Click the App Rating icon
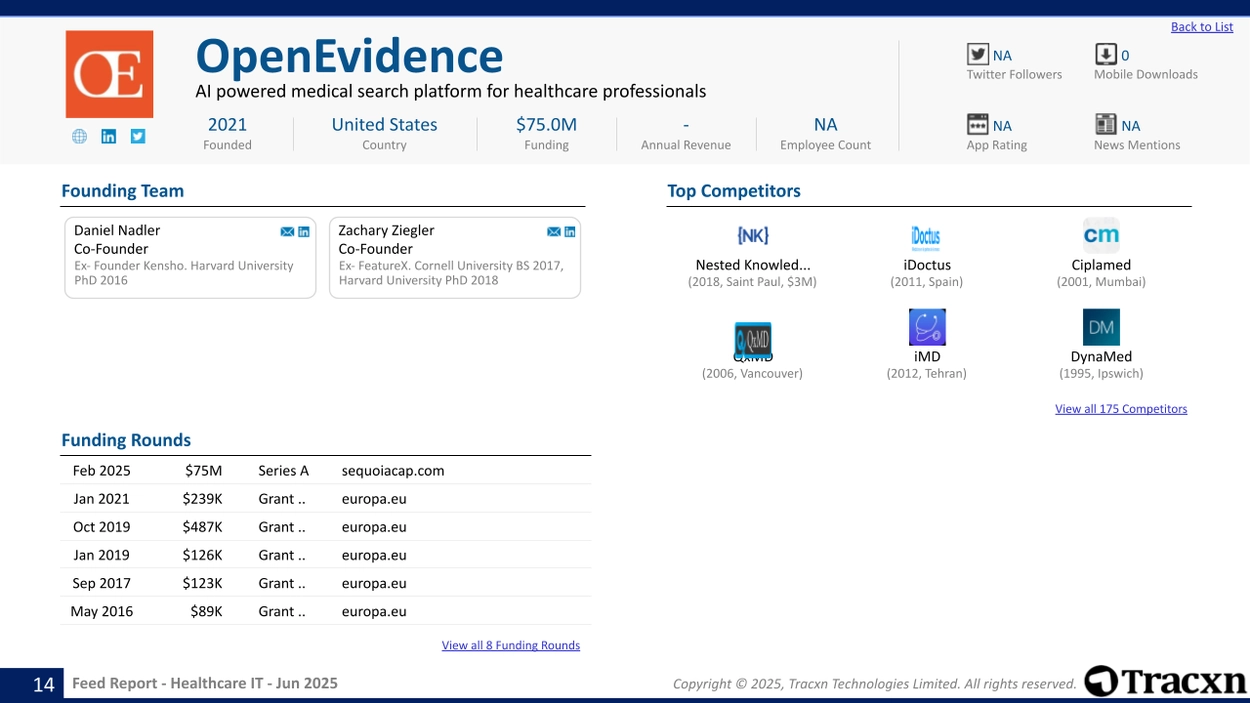 point(977,124)
